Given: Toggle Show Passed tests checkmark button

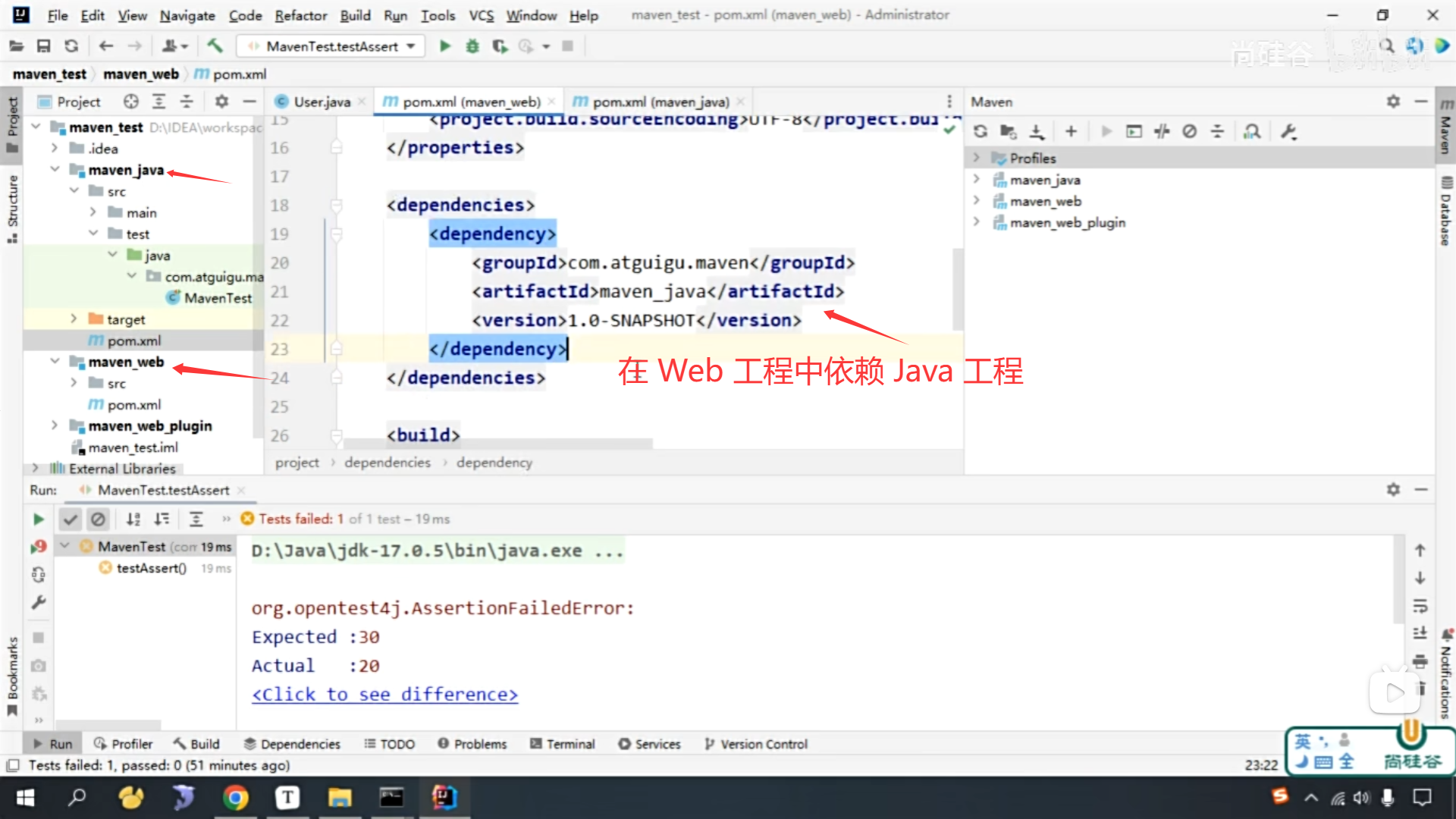Looking at the screenshot, I should (70, 519).
